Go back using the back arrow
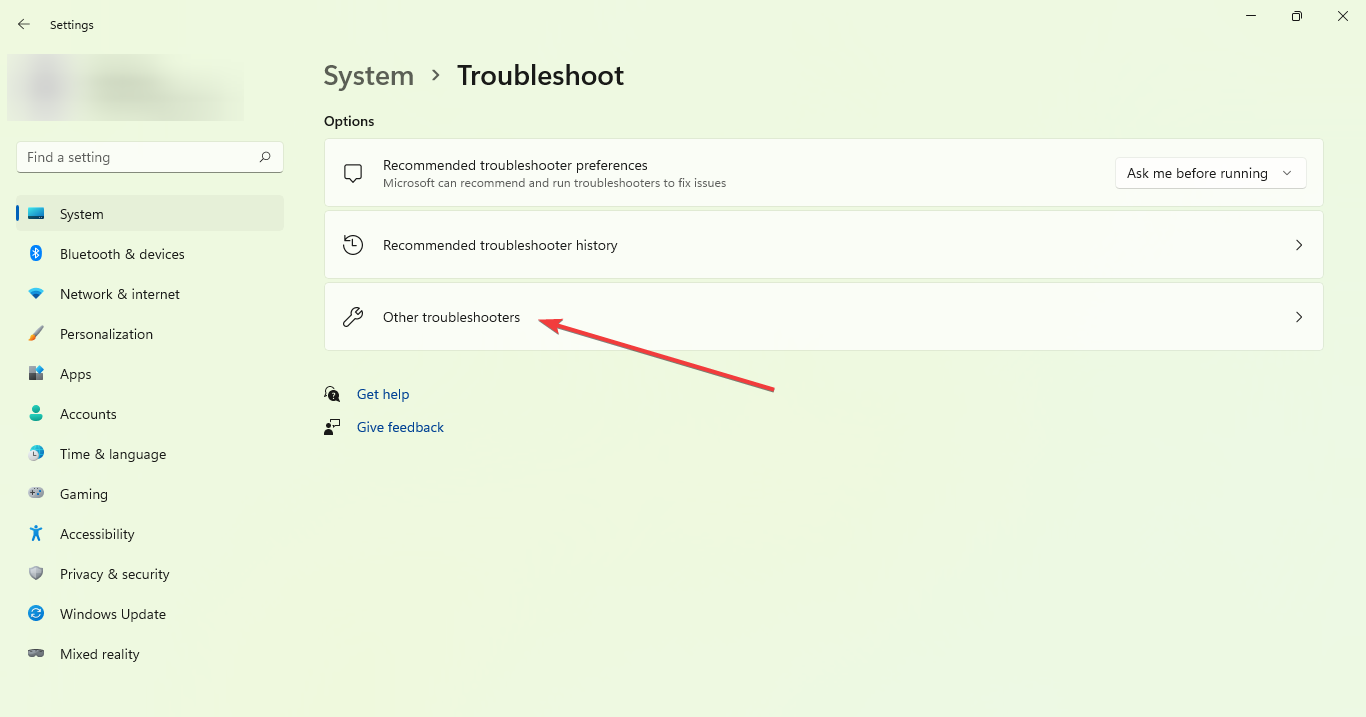Viewport: 1366px width, 717px height. tap(24, 24)
